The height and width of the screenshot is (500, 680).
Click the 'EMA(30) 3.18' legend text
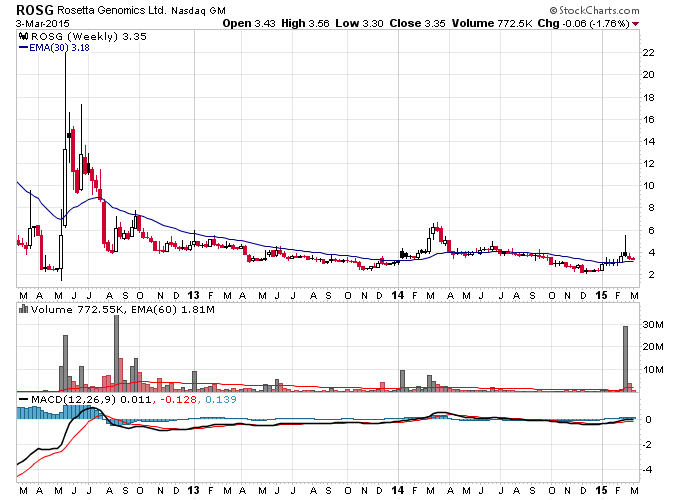59,48
